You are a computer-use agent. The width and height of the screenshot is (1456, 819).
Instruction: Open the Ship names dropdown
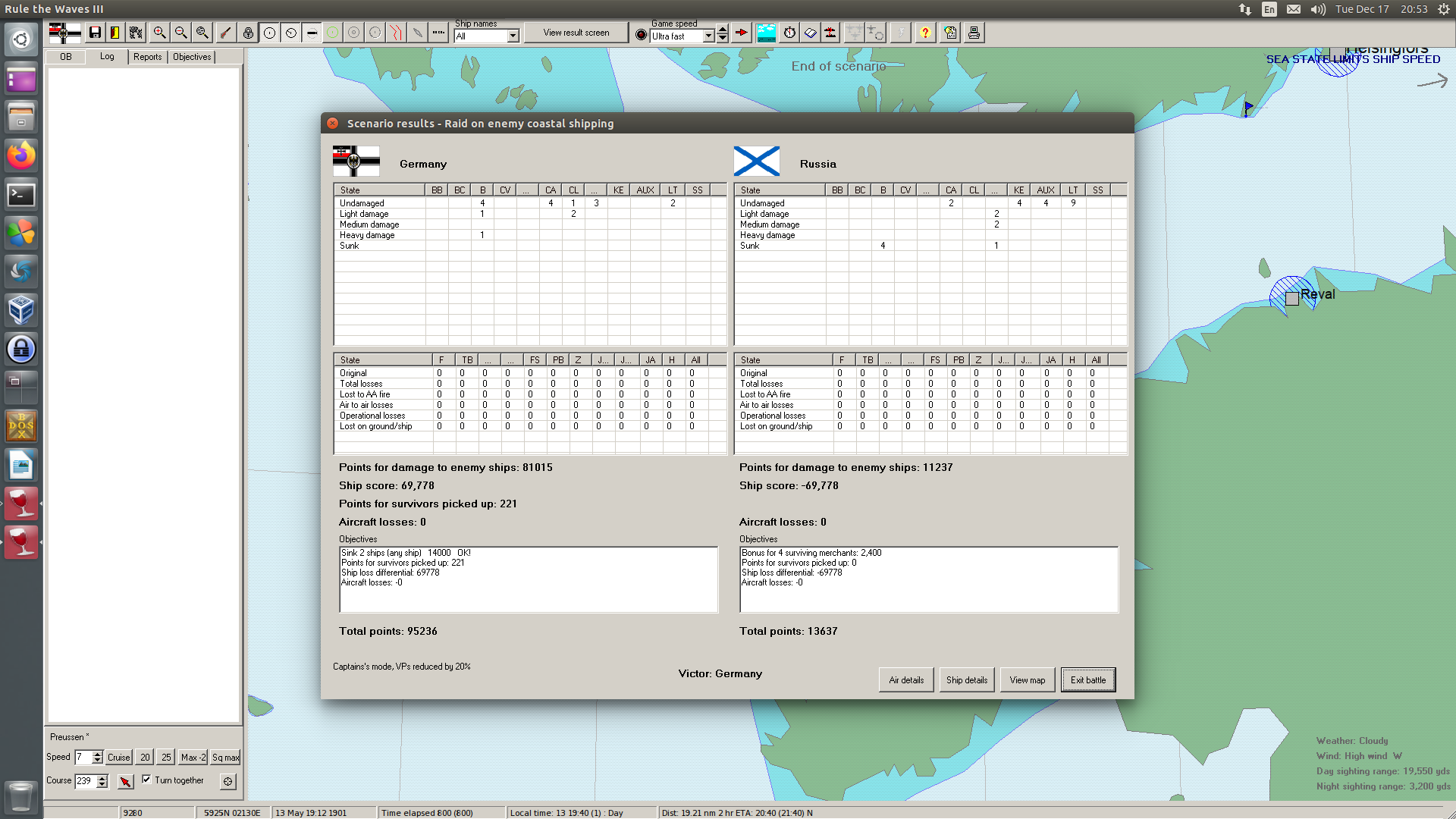tap(513, 36)
